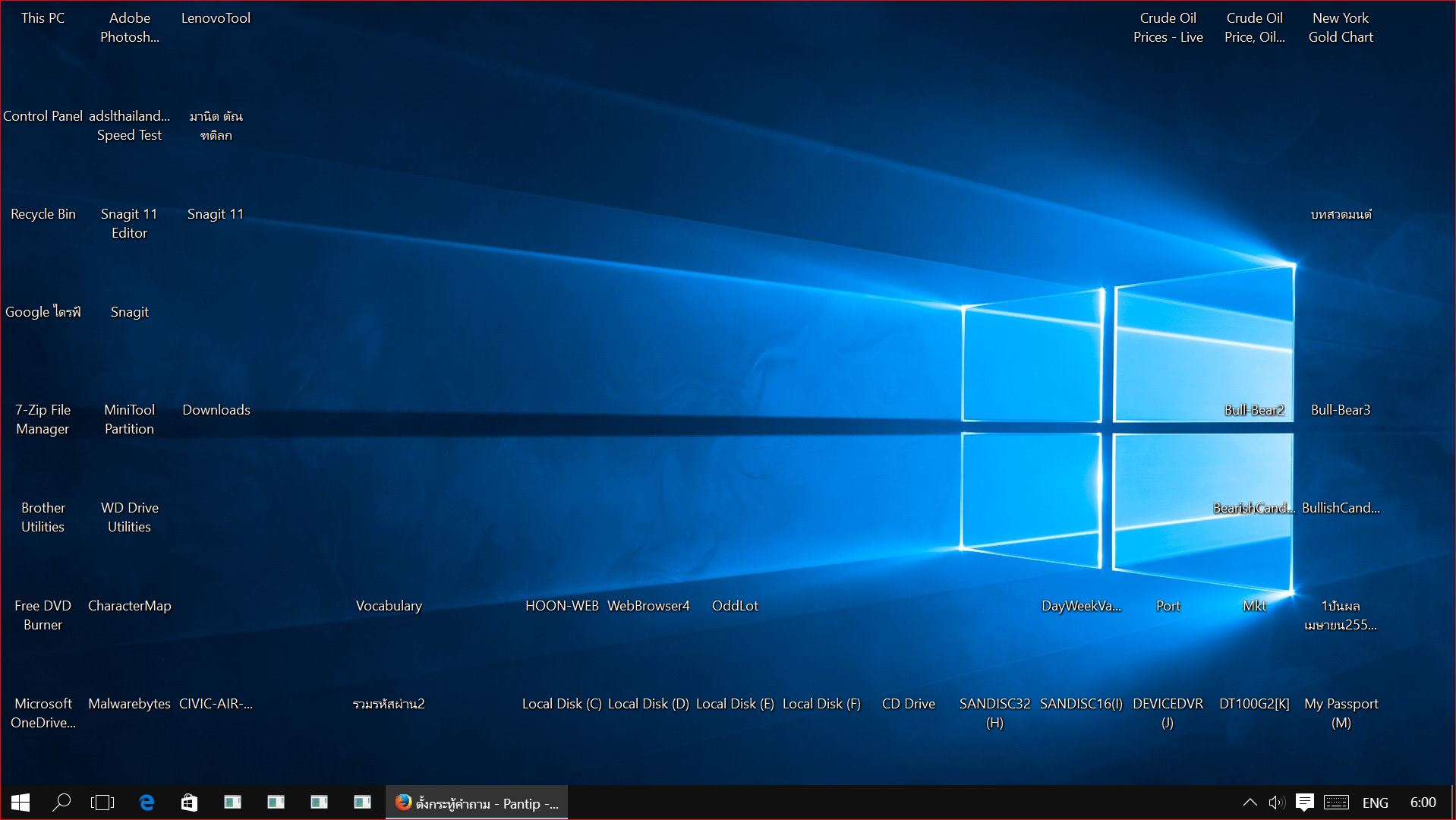This screenshot has height=820, width=1456.
Task: Select Control Panel on the desktop
Action: coord(43,116)
